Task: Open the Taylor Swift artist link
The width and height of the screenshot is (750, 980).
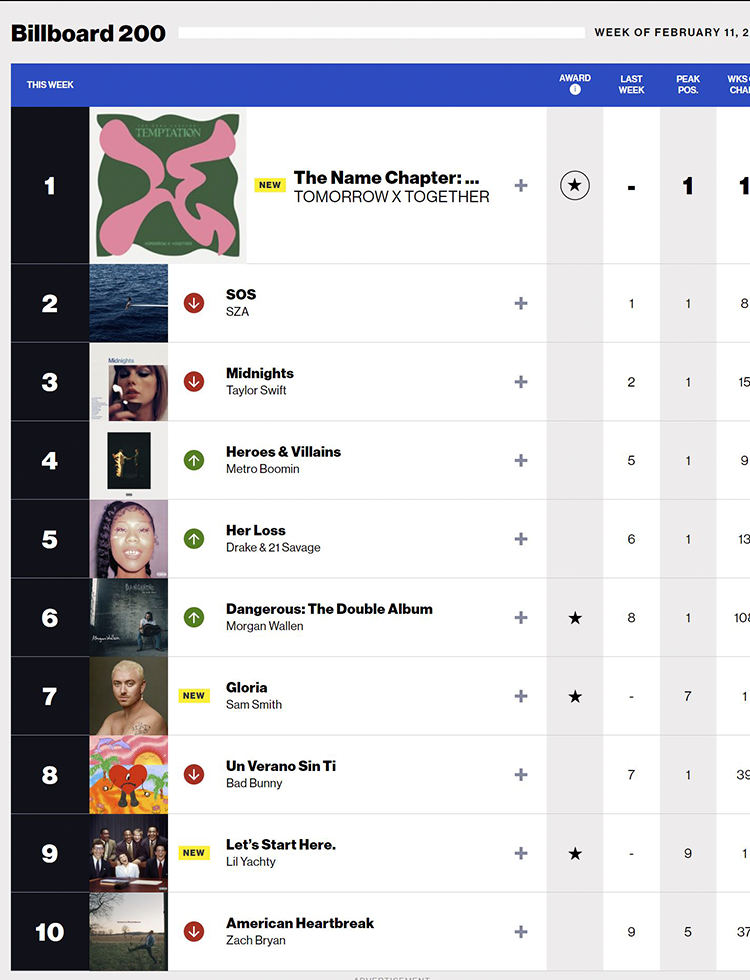Action: 256,391
